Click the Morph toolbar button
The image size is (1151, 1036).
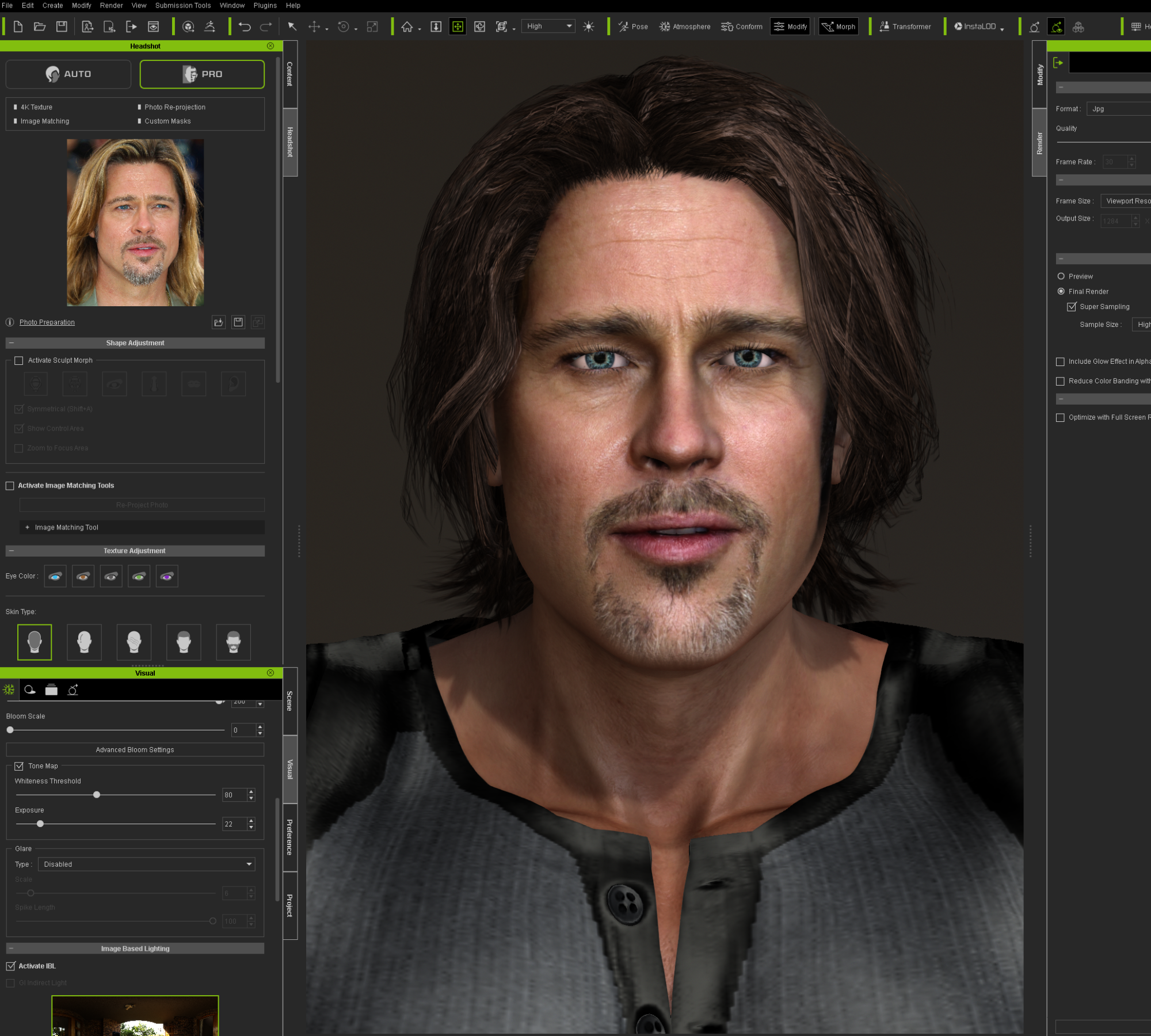839,26
